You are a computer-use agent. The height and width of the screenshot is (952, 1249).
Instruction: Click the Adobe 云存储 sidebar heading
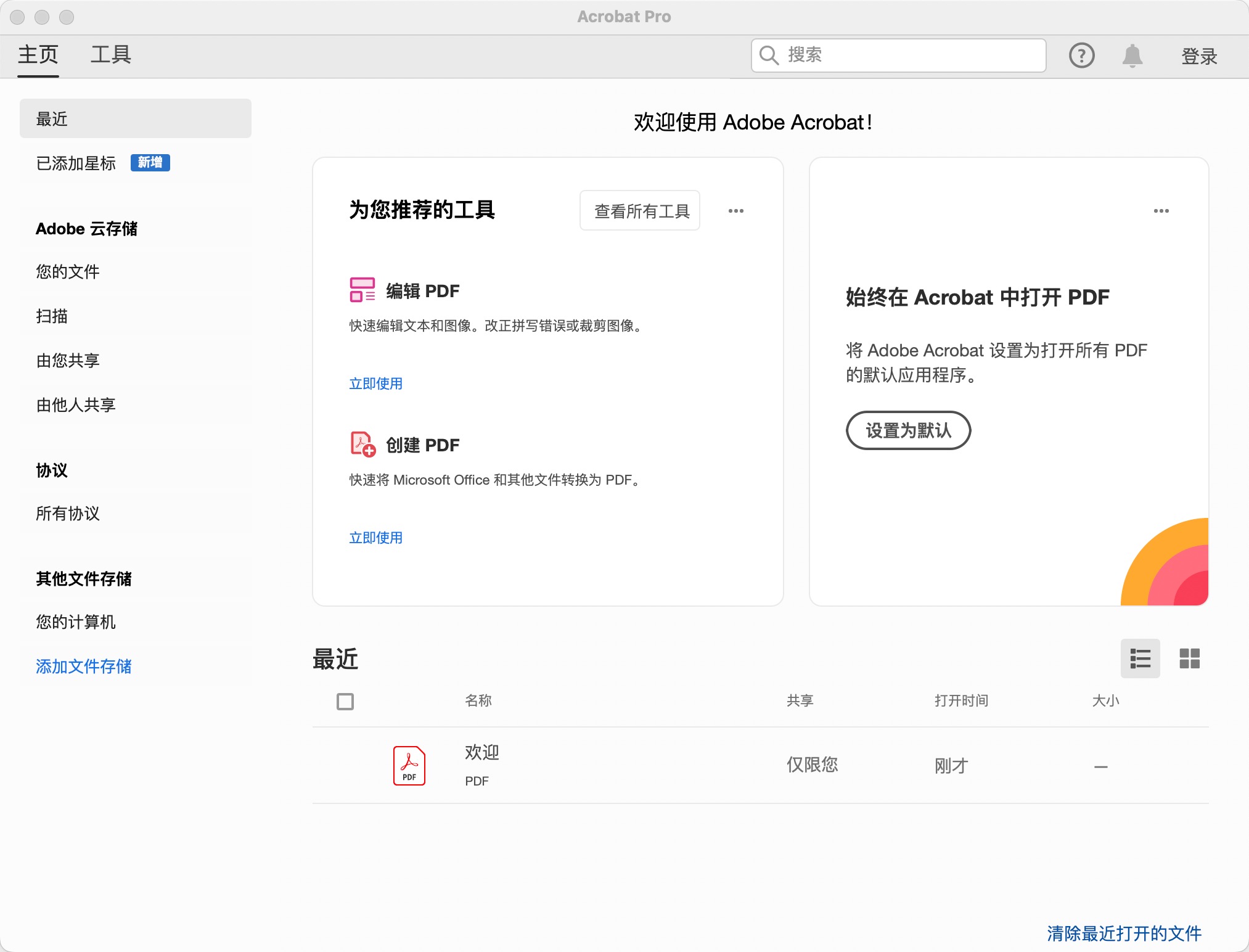click(x=86, y=229)
